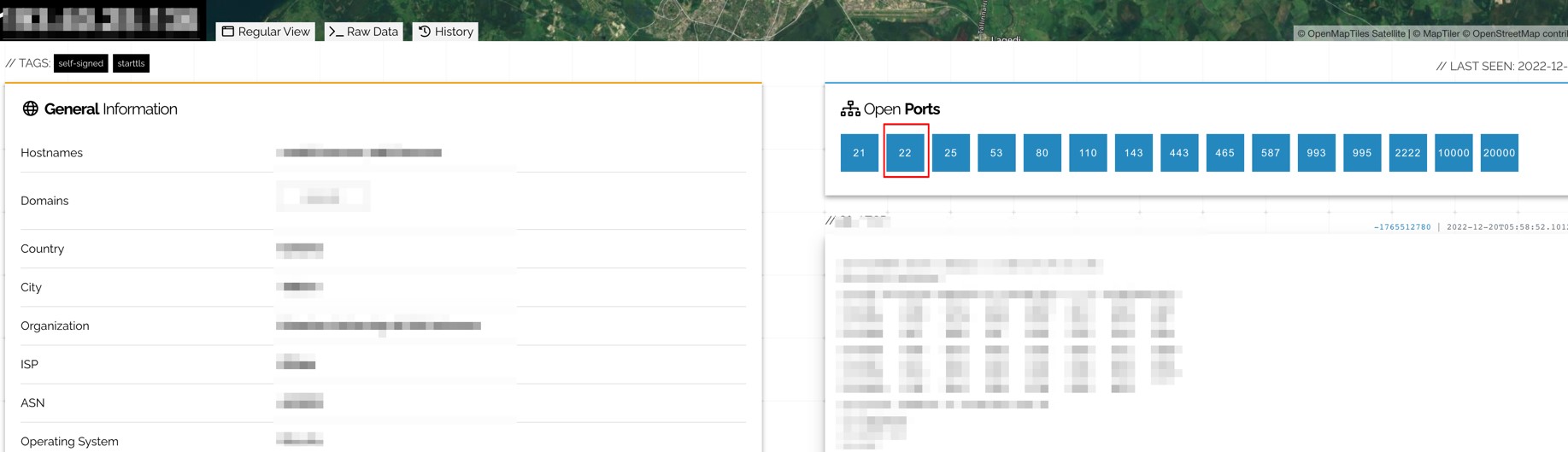Select open port 143

tap(1134, 153)
